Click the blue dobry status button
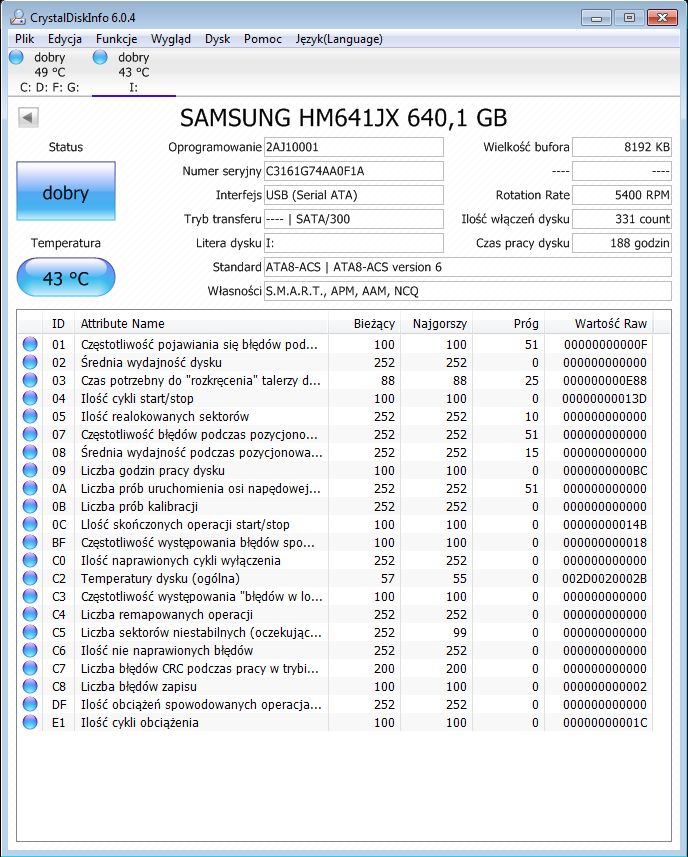Viewport: 688px width, 857px height. (66, 191)
